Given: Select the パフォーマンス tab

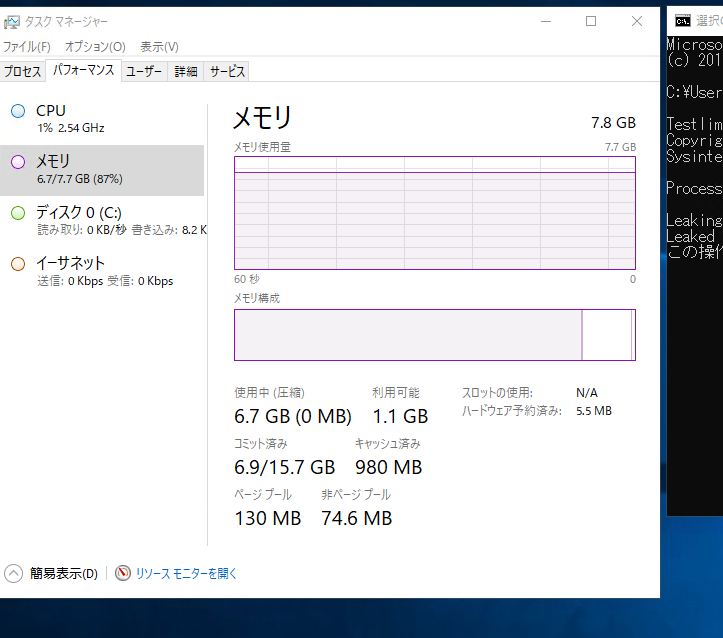Looking at the screenshot, I should point(83,70).
